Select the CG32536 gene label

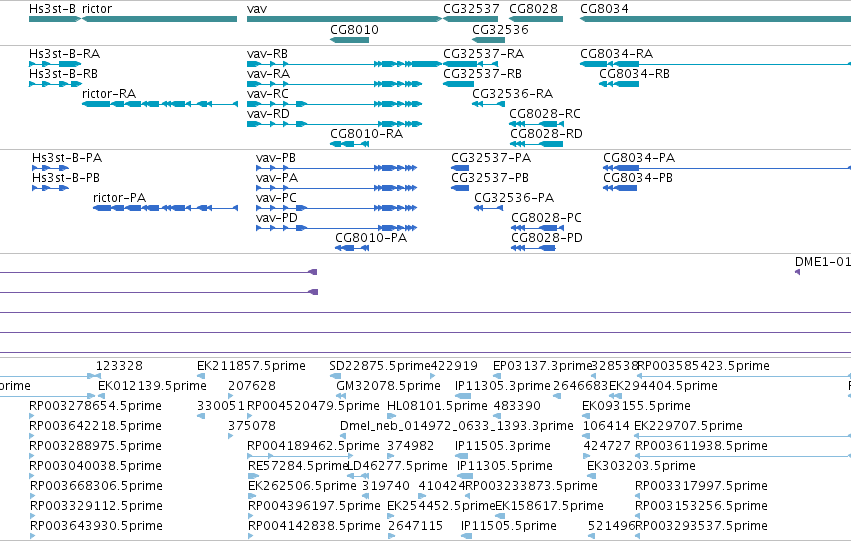500,30
